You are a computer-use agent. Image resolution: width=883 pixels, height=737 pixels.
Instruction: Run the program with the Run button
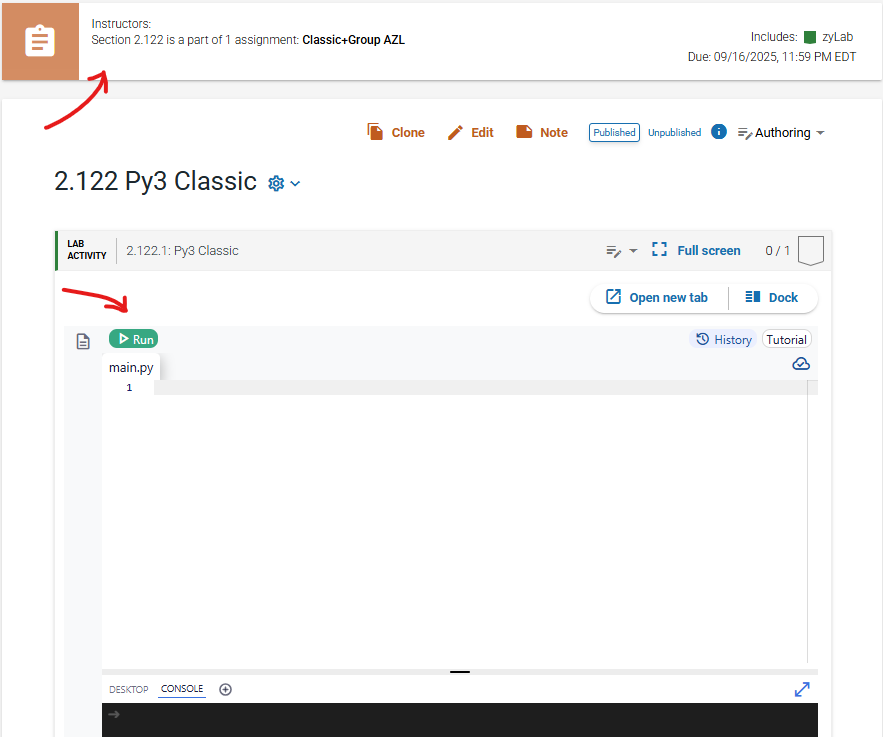(x=133, y=340)
